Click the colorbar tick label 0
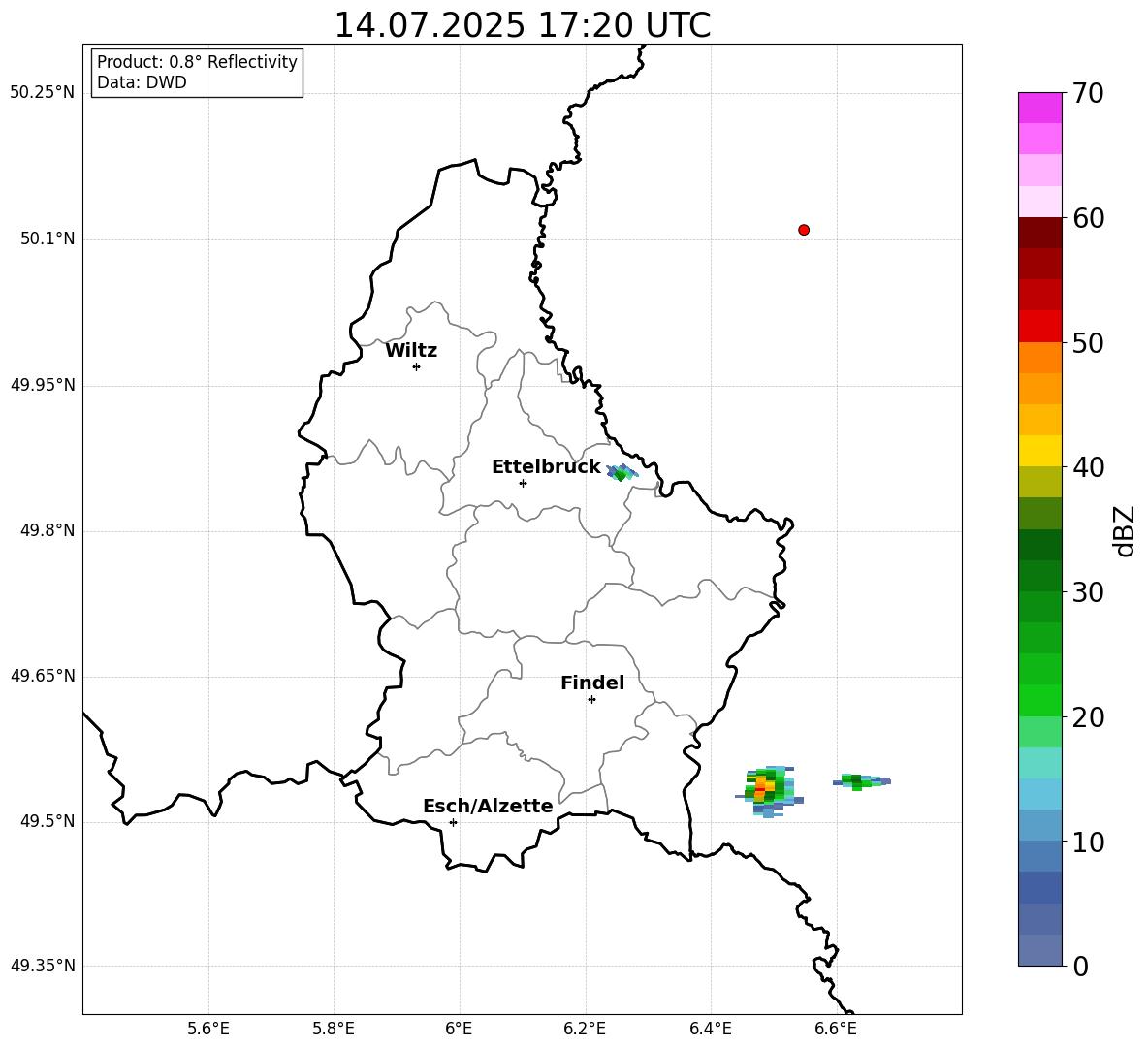1148x1048 pixels. [x=1080, y=966]
